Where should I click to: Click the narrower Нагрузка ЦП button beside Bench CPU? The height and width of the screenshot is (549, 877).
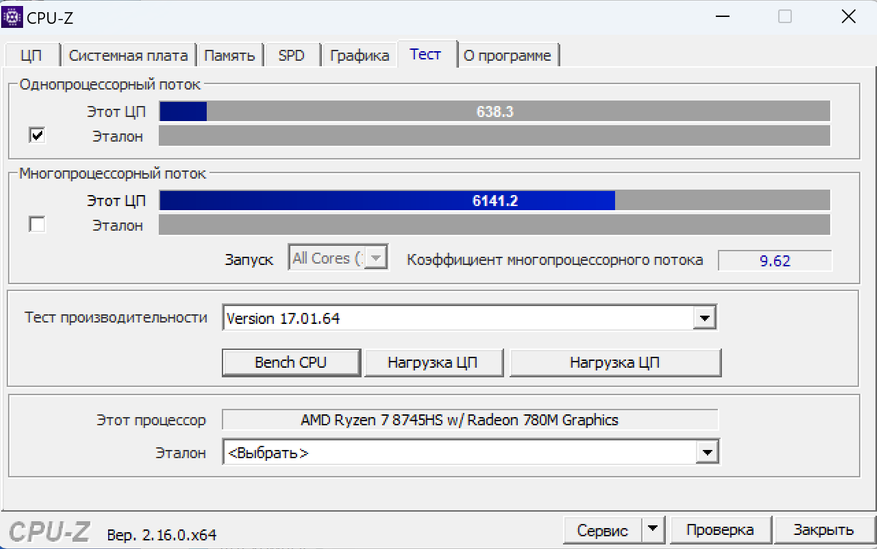433,363
